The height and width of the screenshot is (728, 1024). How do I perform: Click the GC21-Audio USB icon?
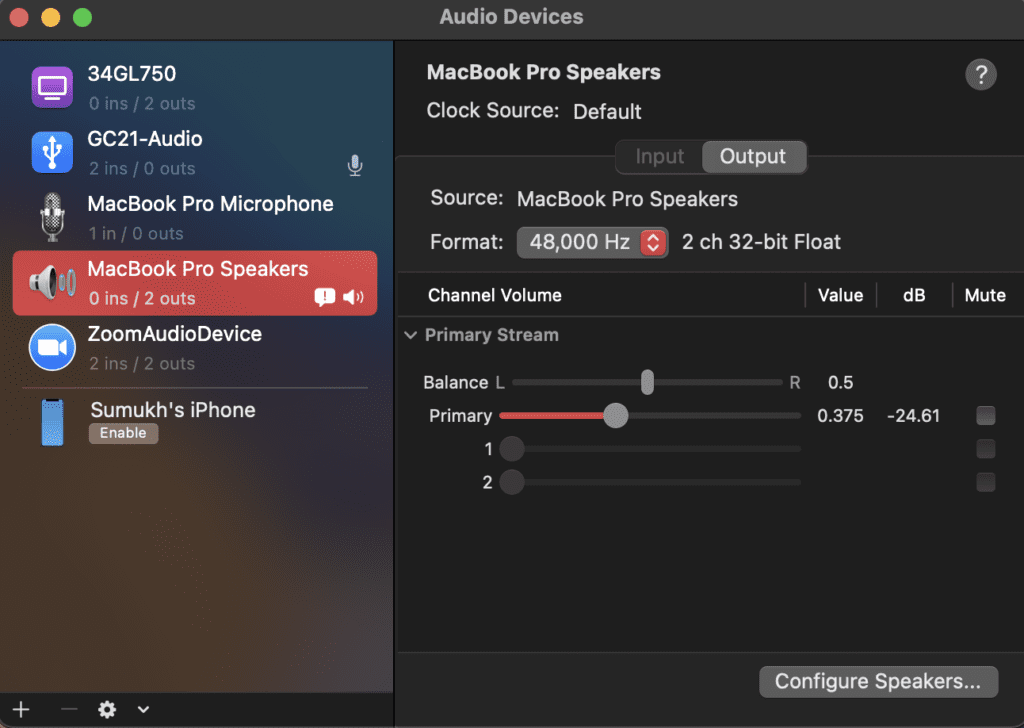[52, 152]
